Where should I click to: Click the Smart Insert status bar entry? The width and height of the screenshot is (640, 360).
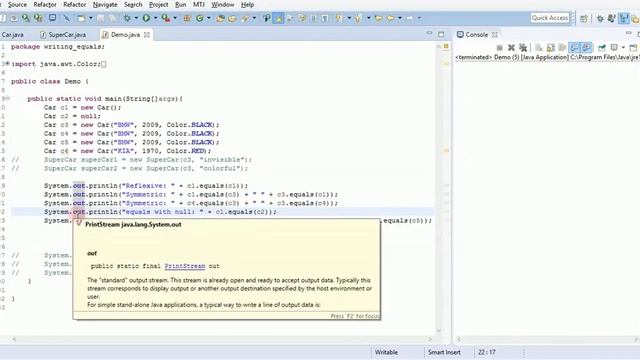(444, 352)
